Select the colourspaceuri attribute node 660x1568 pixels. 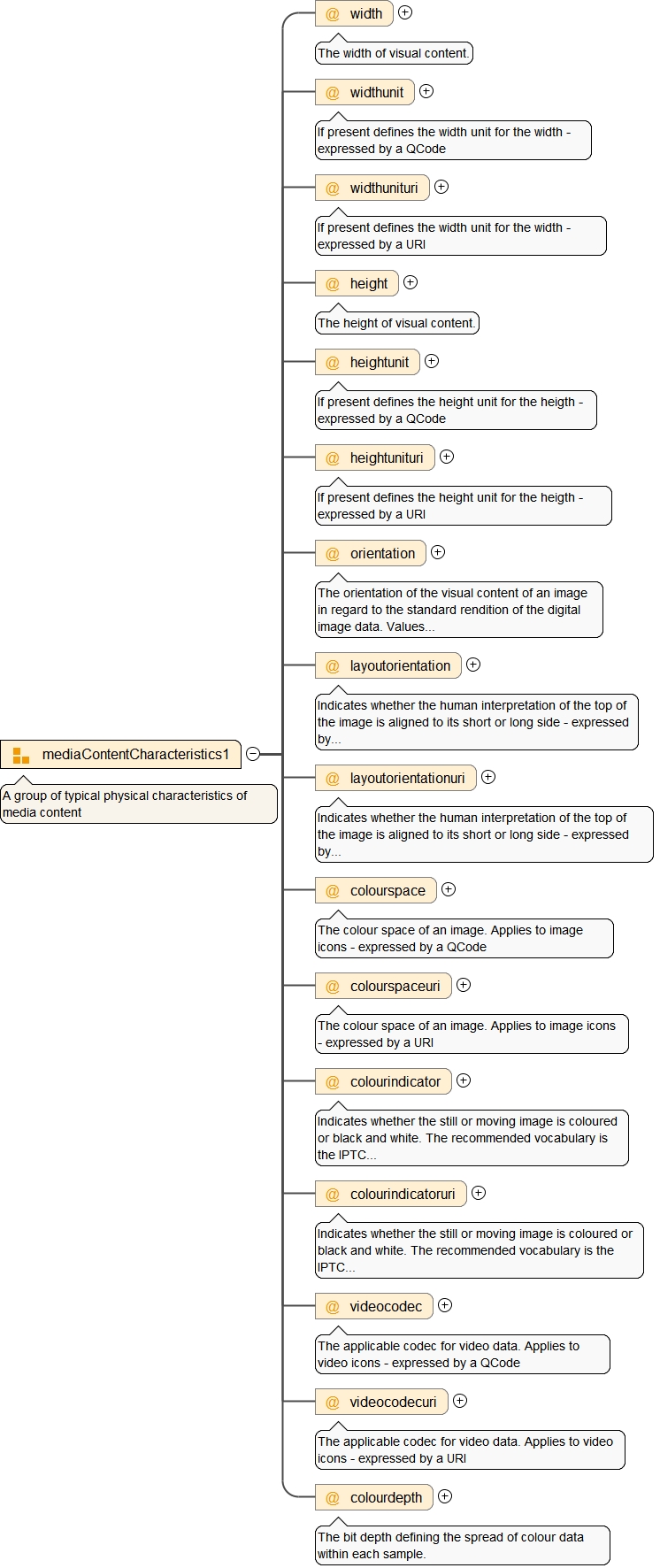(x=395, y=987)
